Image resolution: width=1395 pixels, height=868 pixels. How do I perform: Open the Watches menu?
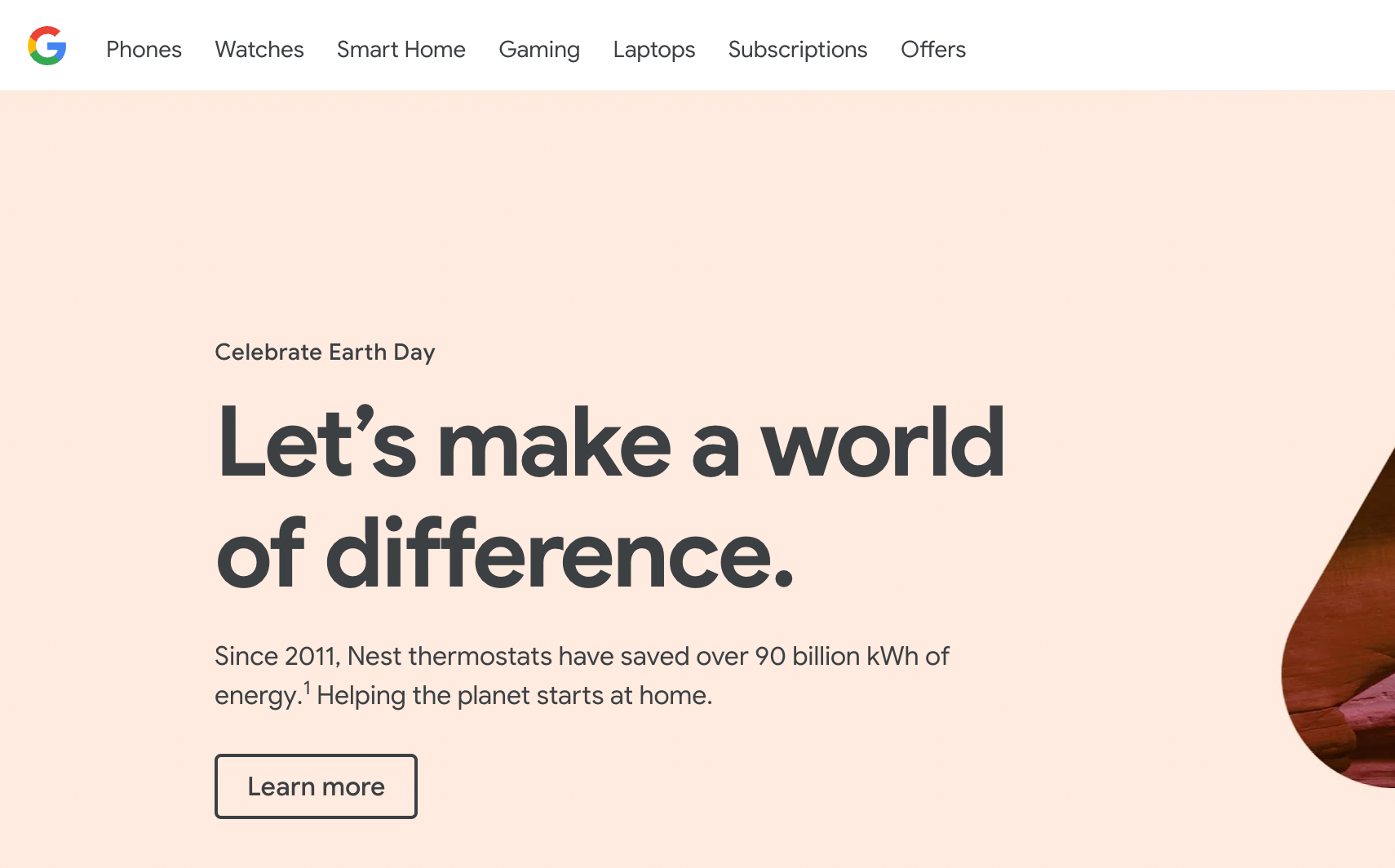coord(259,49)
